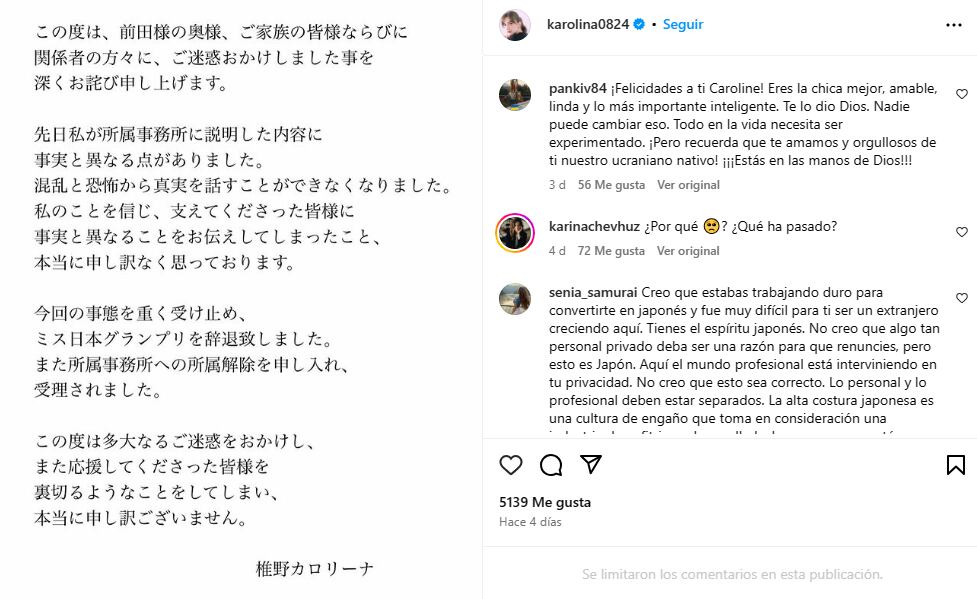
Task: View the 5139 Me gusta likes list
Action: point(545,502)
